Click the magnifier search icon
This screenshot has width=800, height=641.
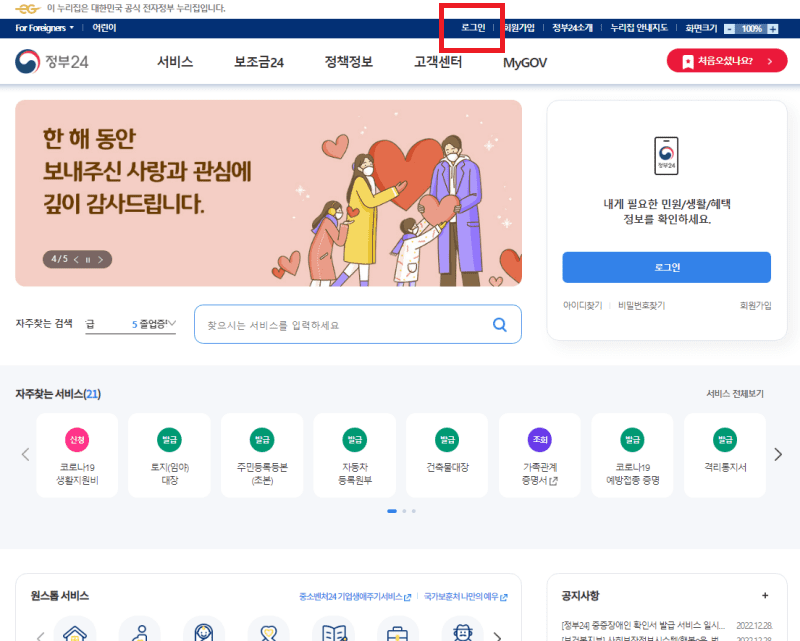[x=499, y=325]
